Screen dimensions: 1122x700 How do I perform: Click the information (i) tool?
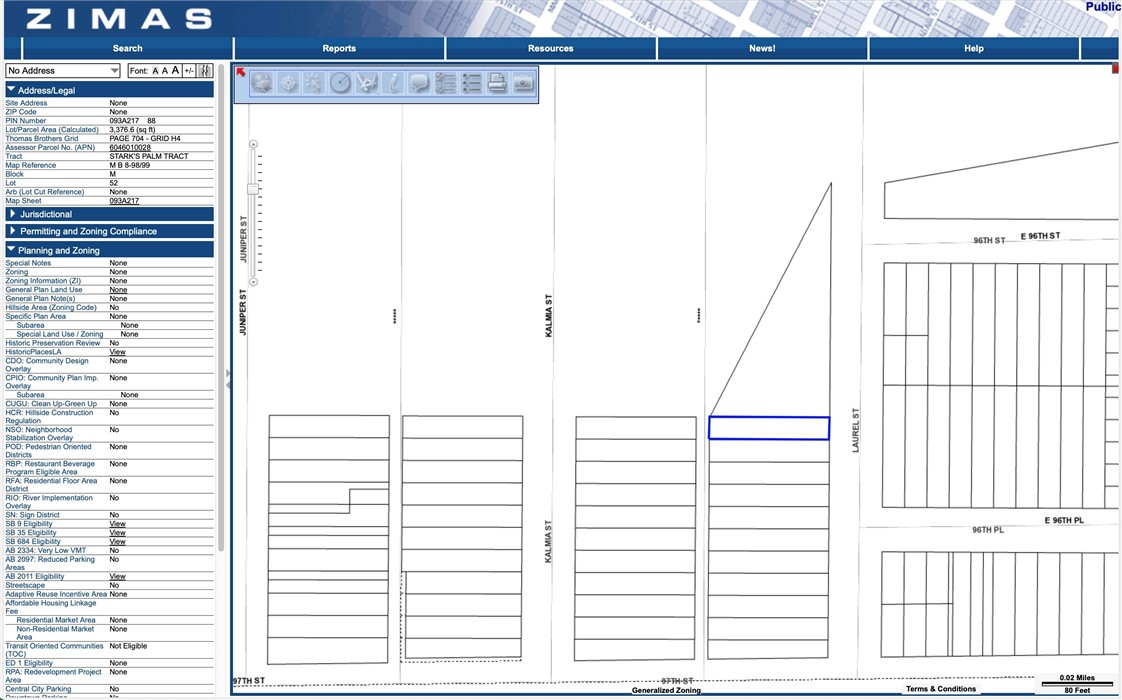pos(393,84)
